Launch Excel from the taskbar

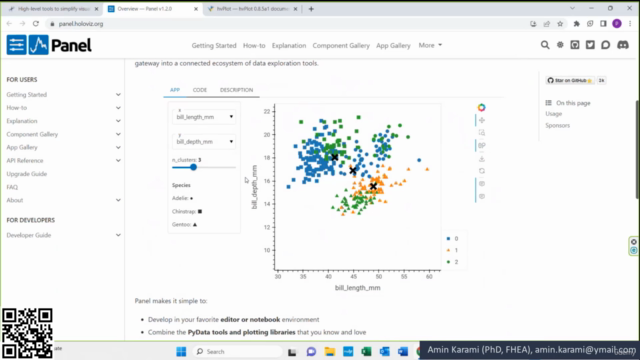pyautogui.click(x=367, y=351)
